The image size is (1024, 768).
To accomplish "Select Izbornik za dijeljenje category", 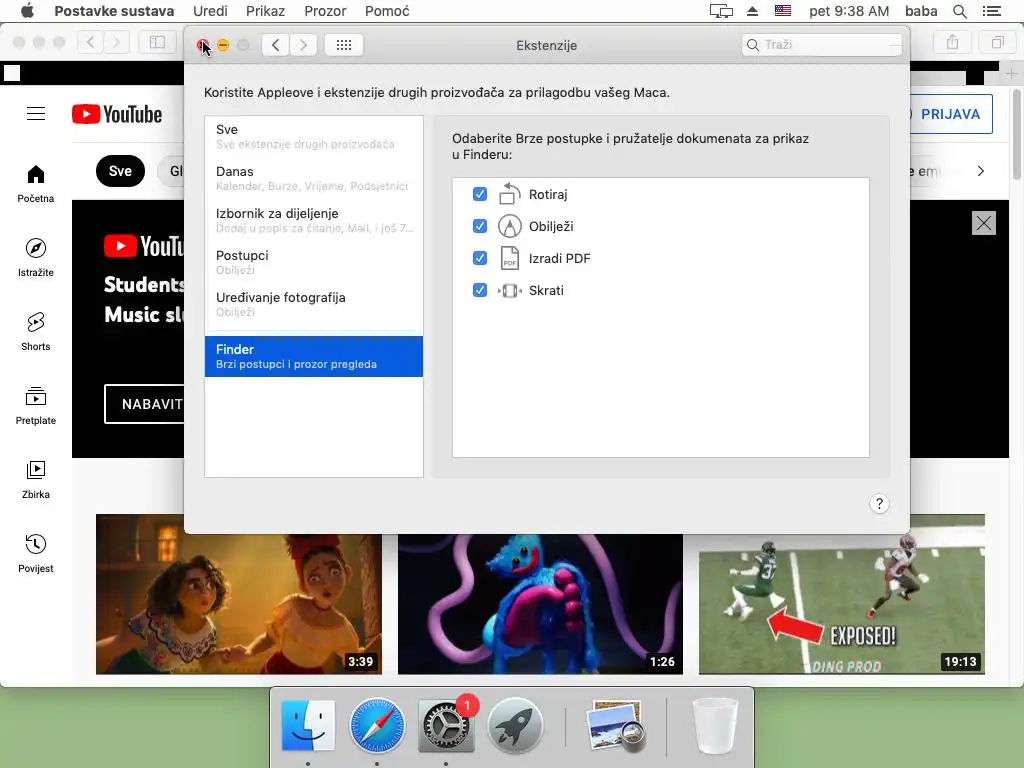I will 313,220.
